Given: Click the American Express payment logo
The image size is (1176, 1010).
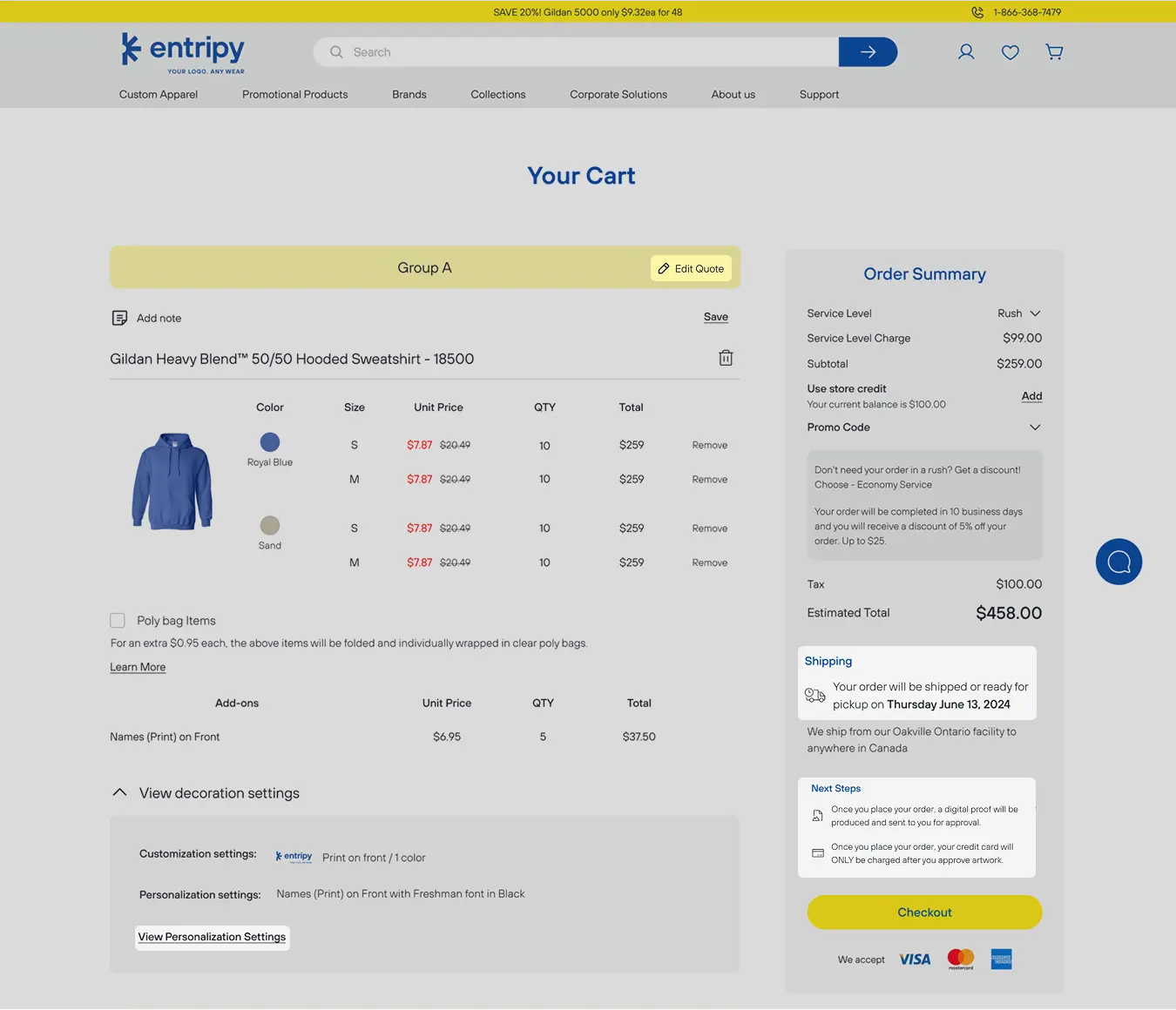Looking at the screenshot, I should coord(1002,959).
